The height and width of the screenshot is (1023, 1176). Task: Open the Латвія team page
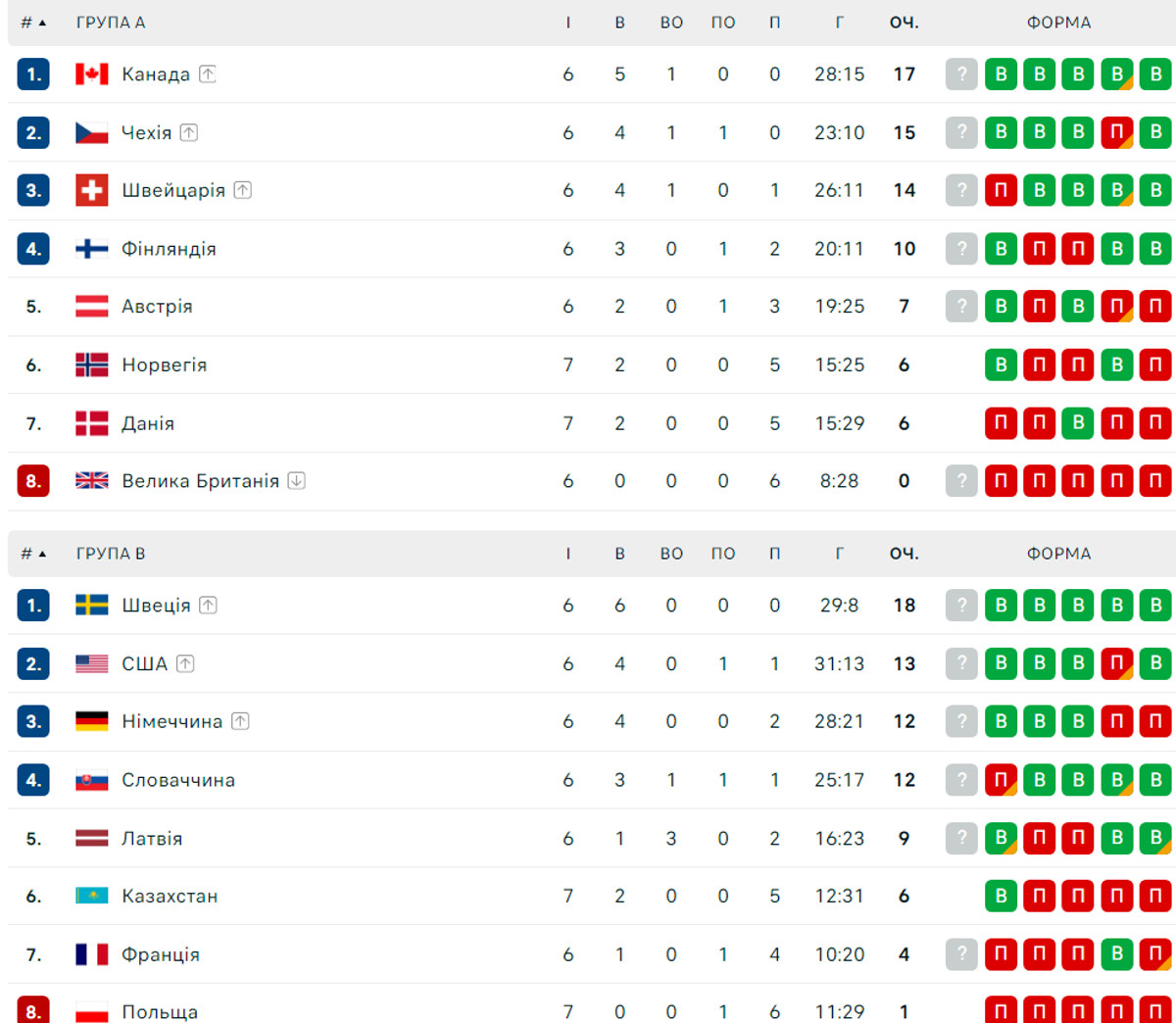[x=152, y=839]
